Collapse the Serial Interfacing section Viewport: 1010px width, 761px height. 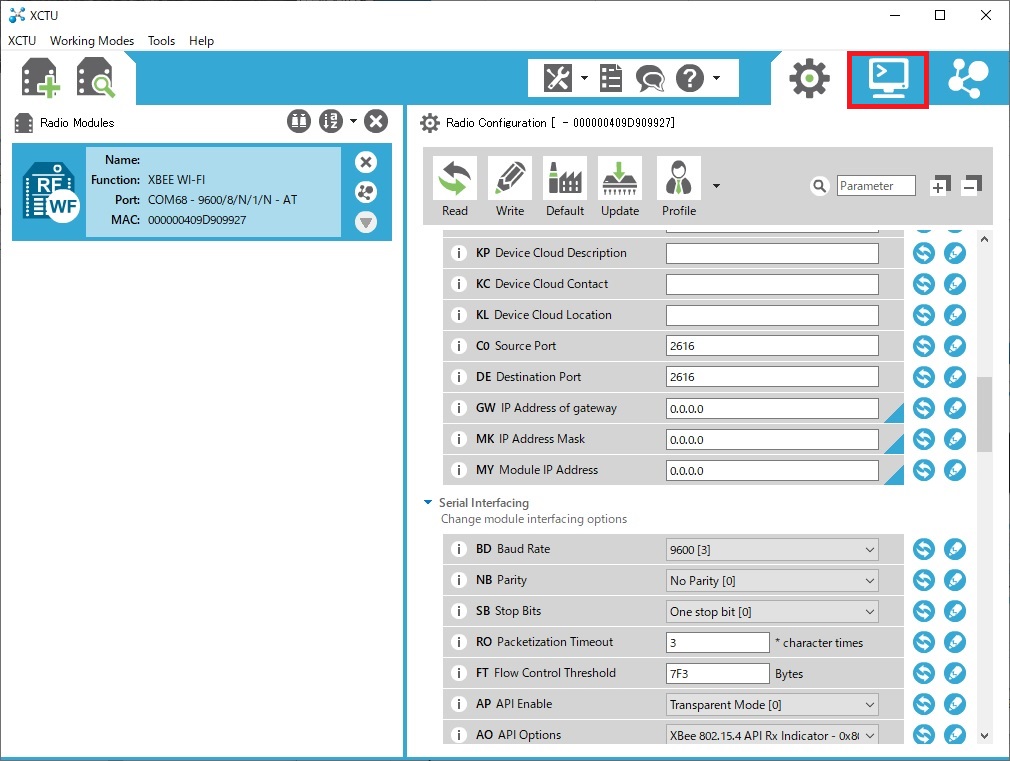point(429,503)
